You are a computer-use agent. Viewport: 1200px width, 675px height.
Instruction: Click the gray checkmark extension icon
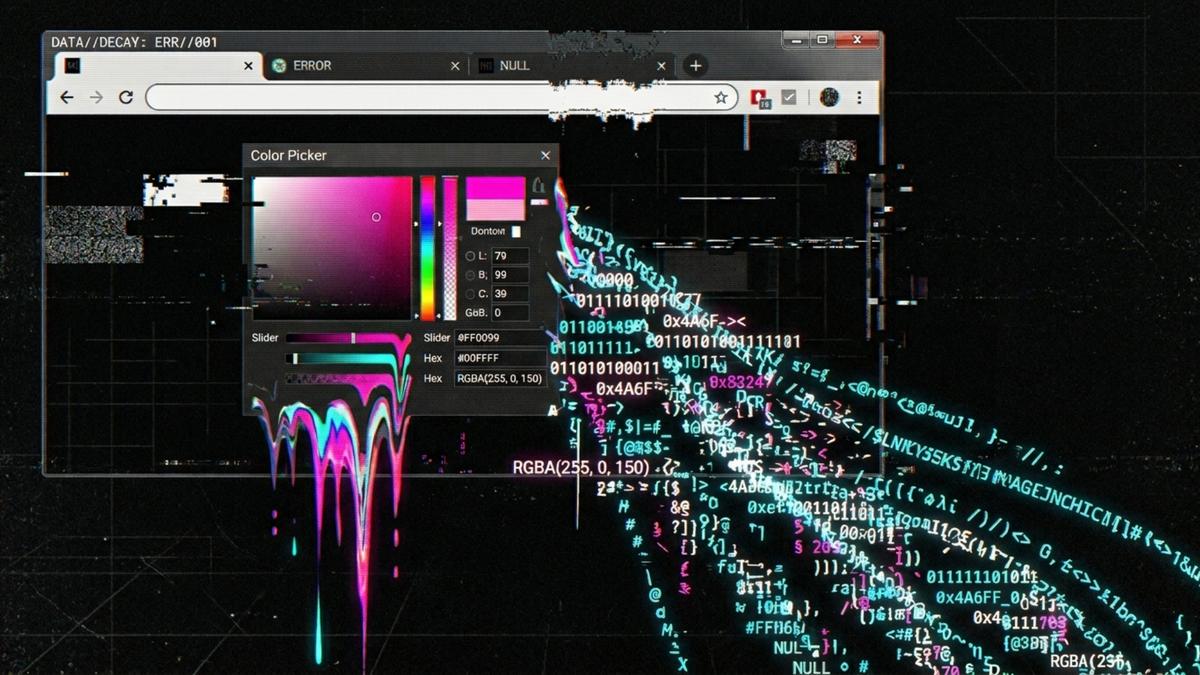pos(789,97)
